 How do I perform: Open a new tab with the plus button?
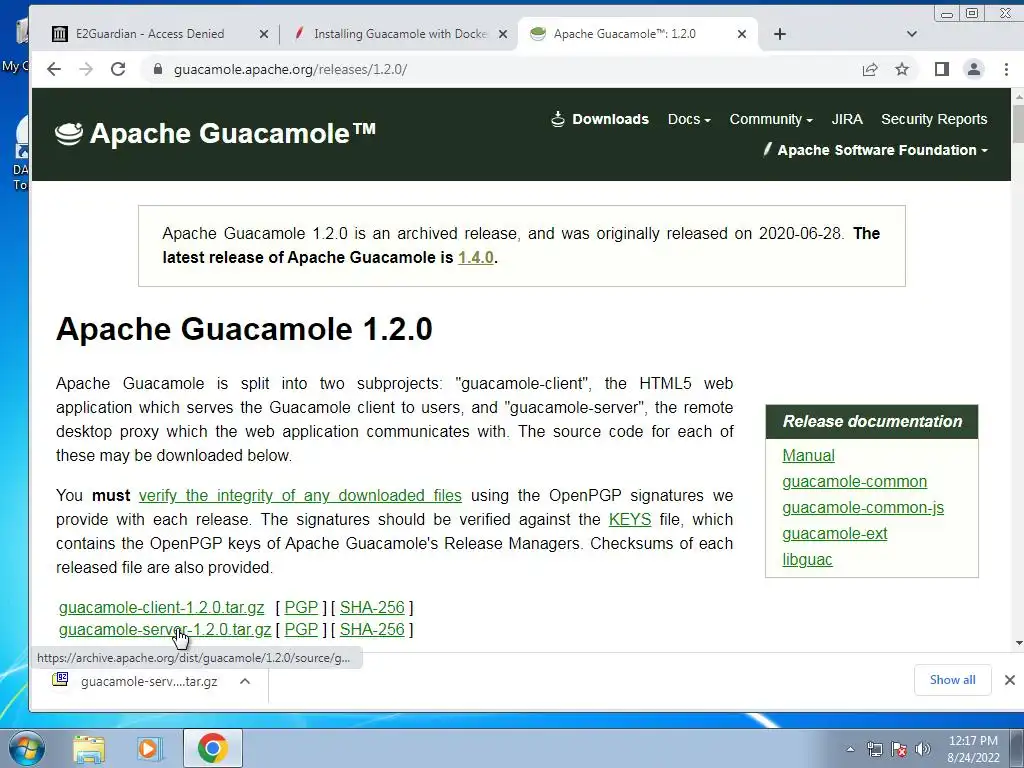coord(780,34)
